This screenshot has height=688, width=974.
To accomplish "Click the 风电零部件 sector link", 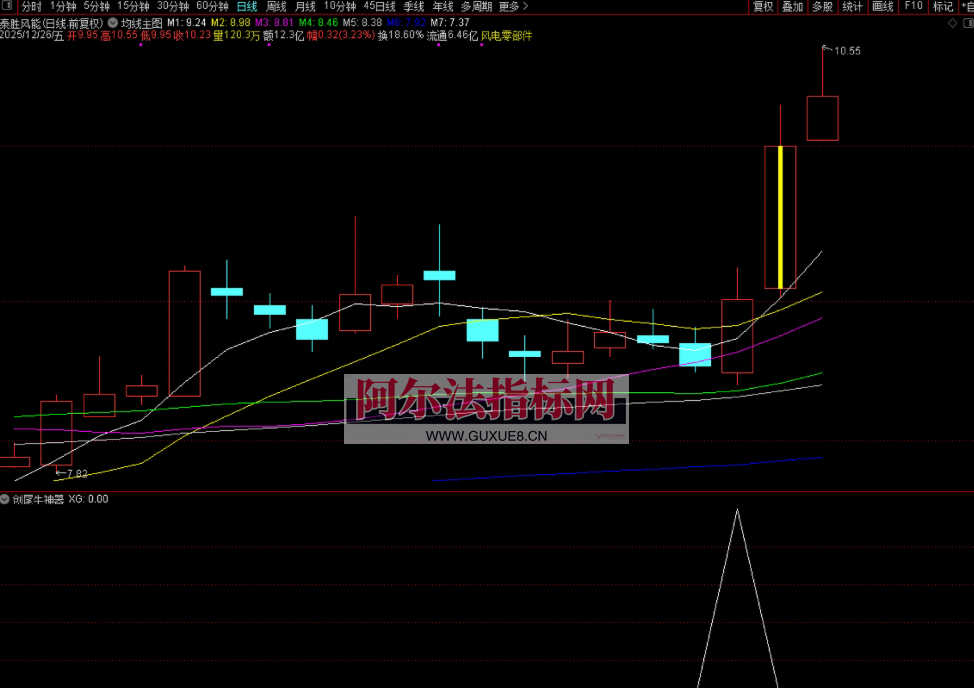I will pos(507,35).
